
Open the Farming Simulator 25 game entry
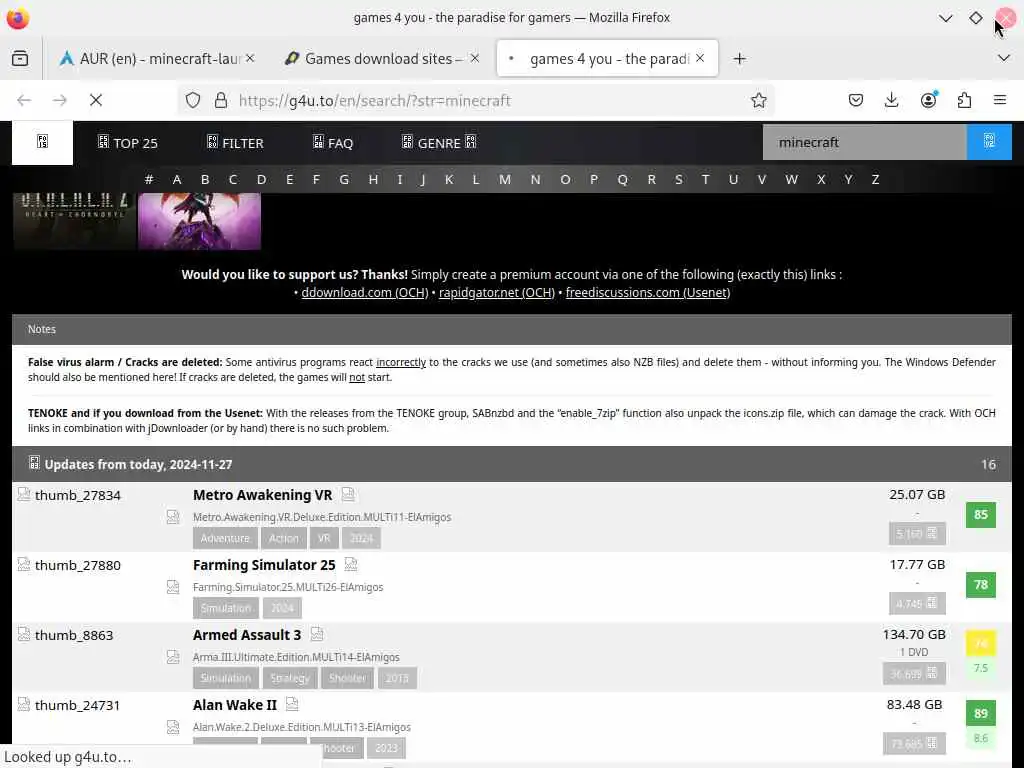click(264, 565)
